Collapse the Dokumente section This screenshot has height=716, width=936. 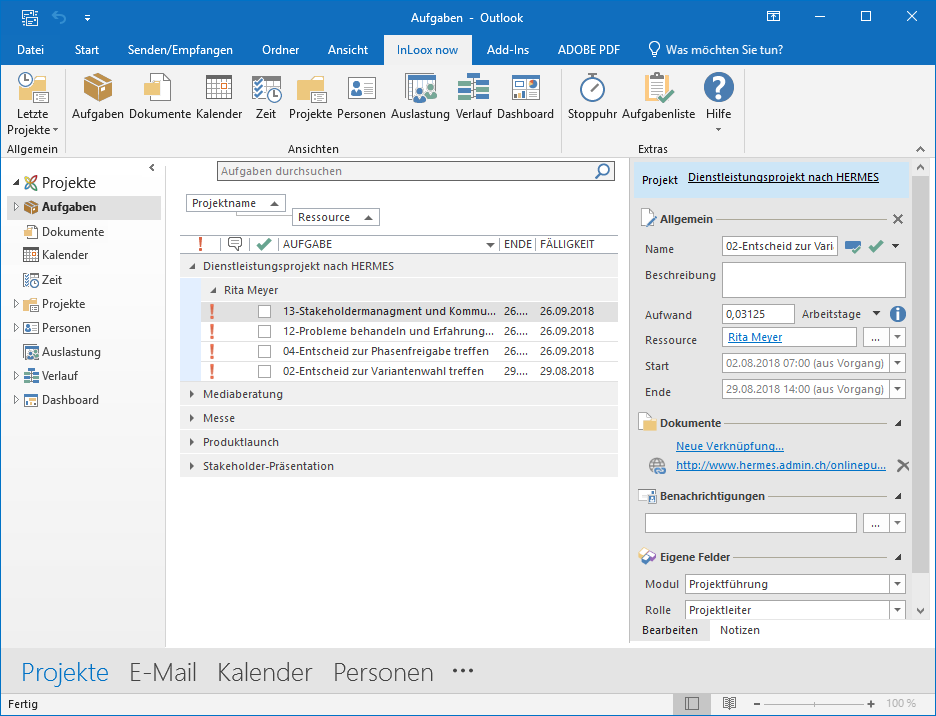click(898, 423)
